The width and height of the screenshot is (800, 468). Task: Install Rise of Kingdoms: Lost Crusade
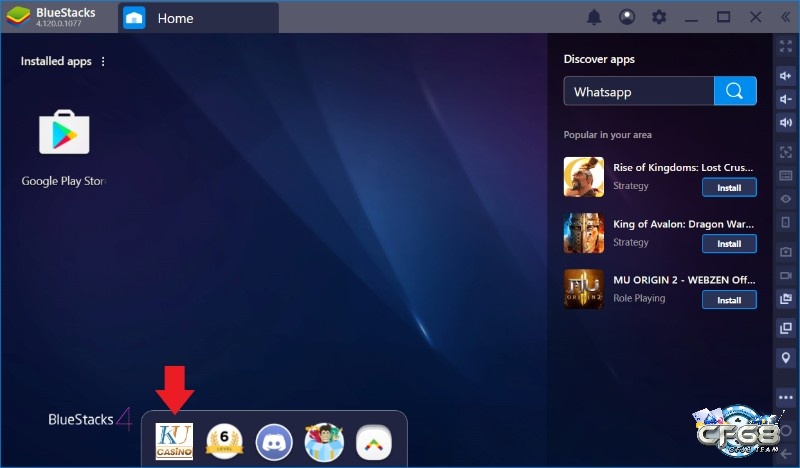pyautogui.click(x=729, y=188)
